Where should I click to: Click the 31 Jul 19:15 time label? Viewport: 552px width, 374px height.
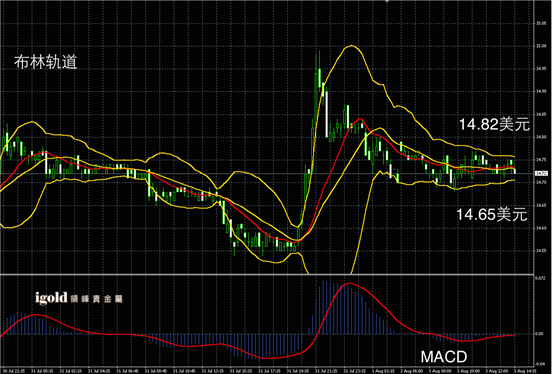point(298,371)
